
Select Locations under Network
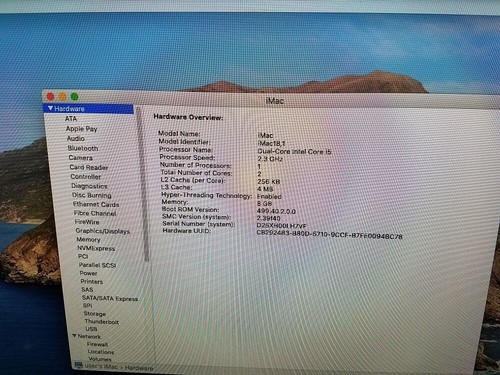(x=101, y=352)
